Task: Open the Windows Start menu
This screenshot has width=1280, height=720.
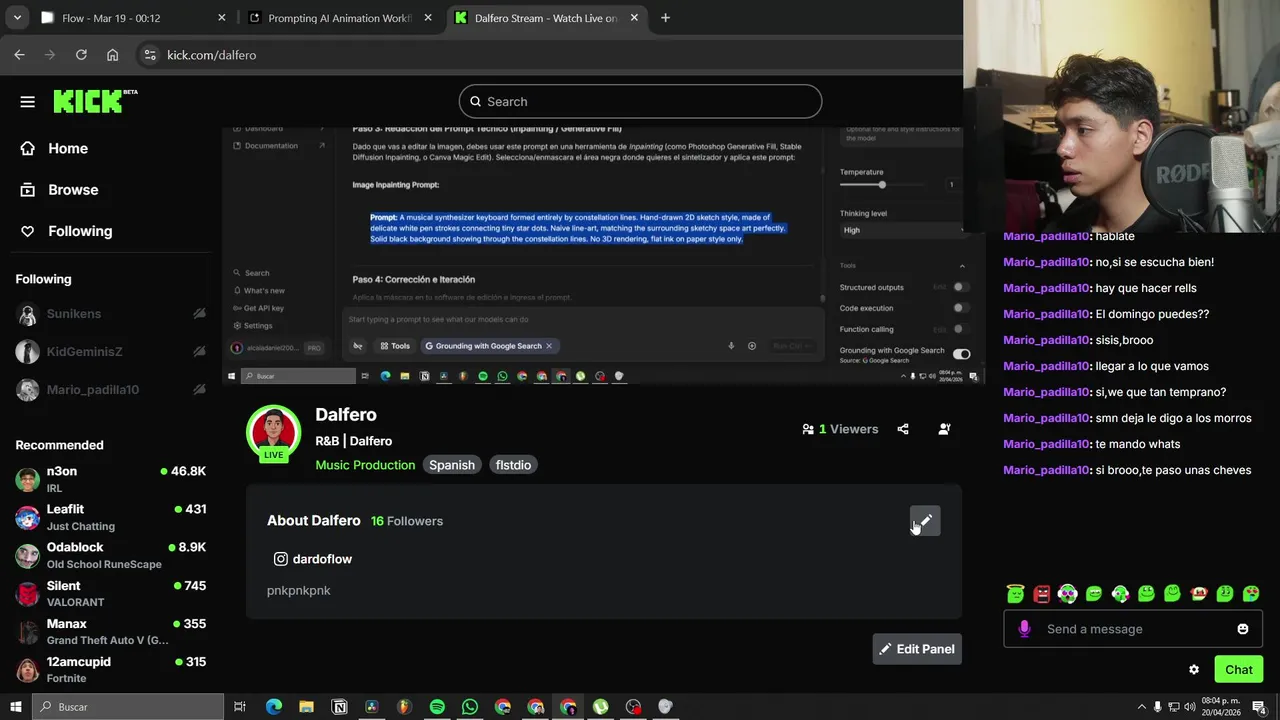Action: click(15, 707)
